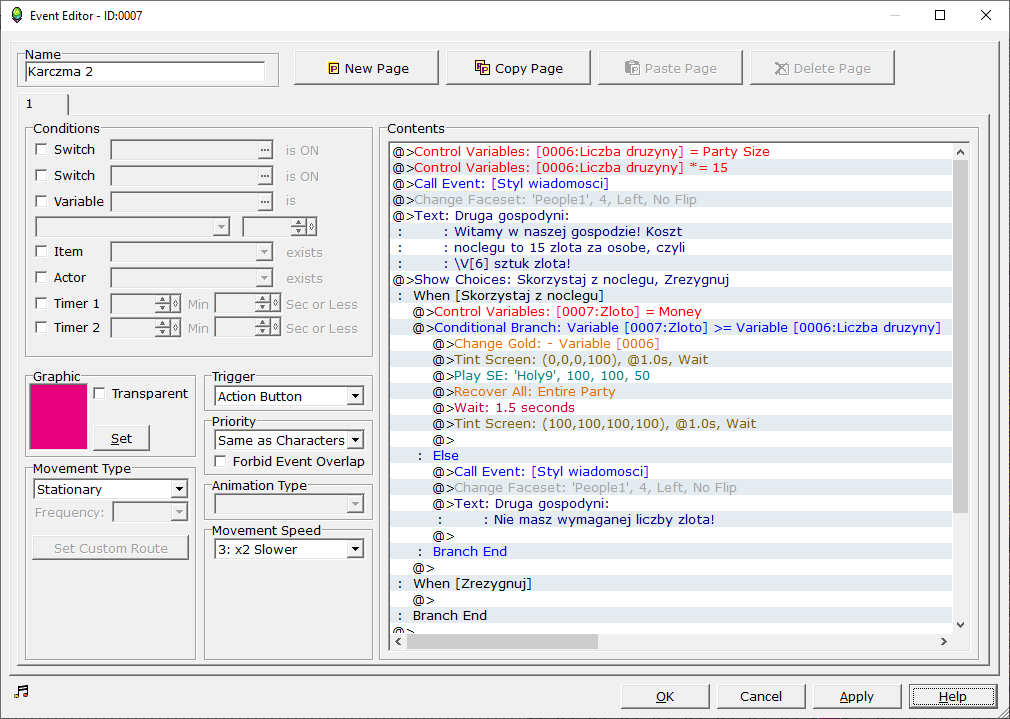Click the Cancel button
Image resolution: width=1010 pixels, height=719 pixels.
761,696
